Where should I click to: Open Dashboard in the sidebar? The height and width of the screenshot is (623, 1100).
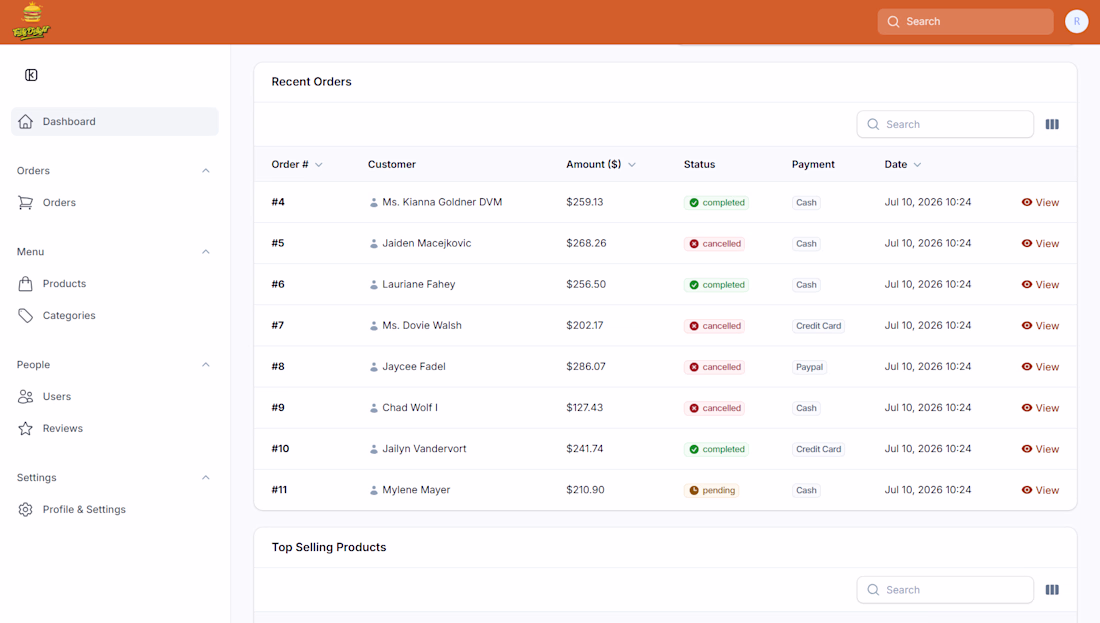coord(115,121)
